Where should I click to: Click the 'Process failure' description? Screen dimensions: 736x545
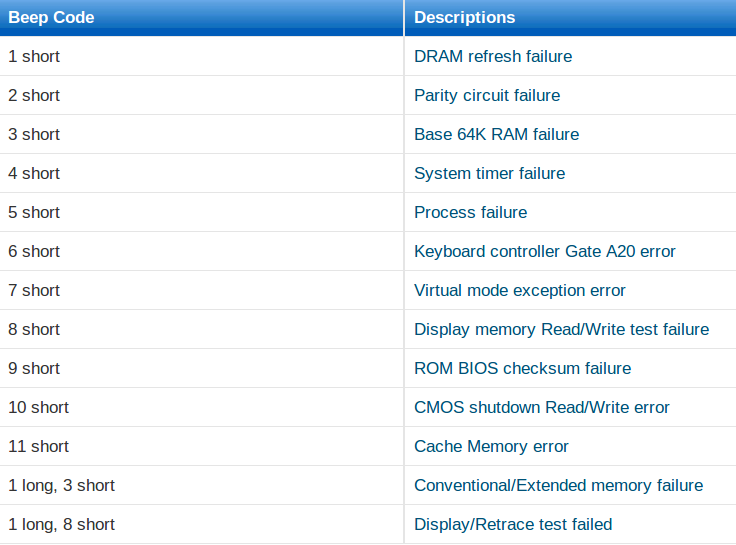(x=470, y=212)
